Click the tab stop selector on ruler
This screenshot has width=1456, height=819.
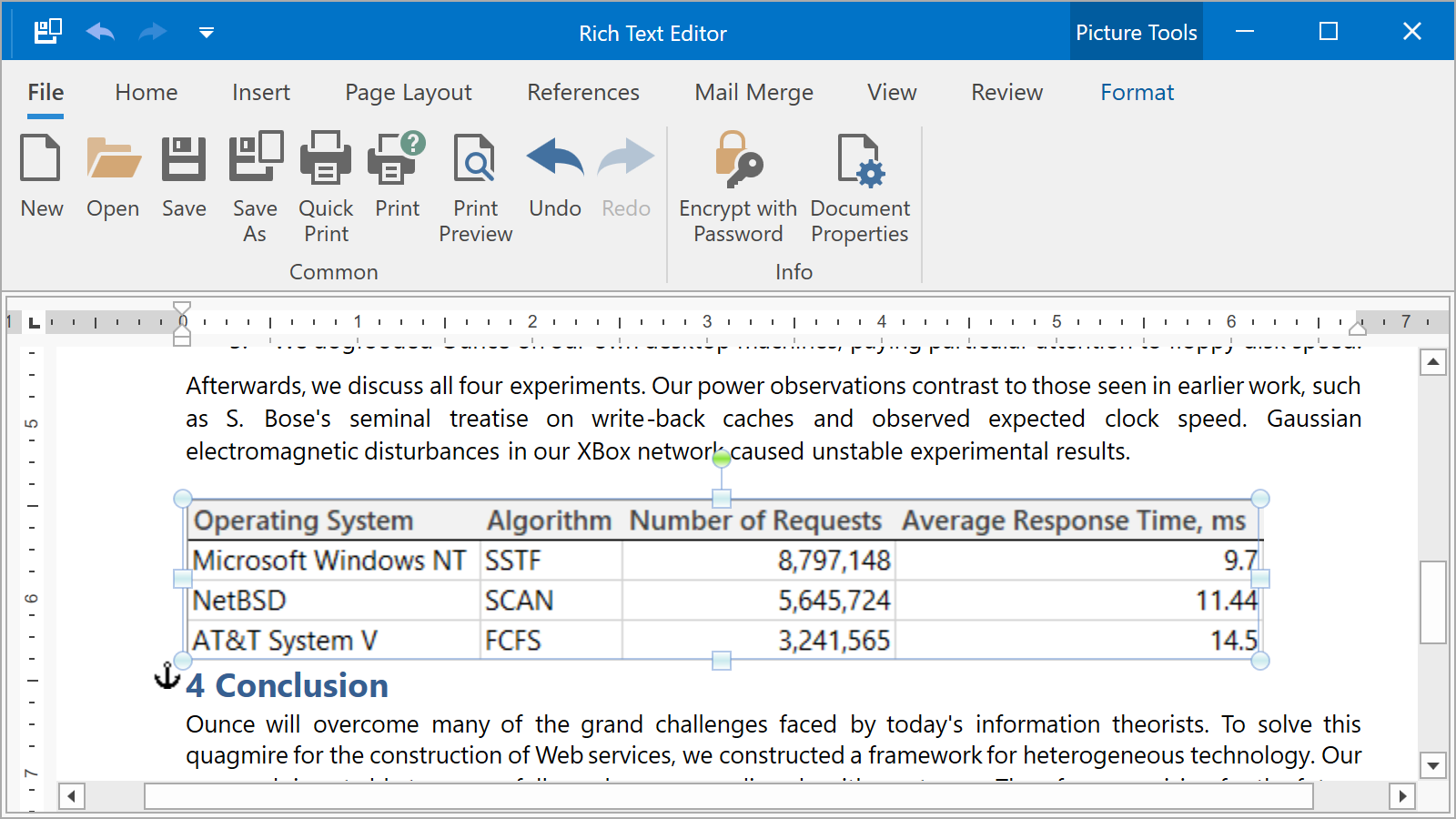(x=34, y=322)
